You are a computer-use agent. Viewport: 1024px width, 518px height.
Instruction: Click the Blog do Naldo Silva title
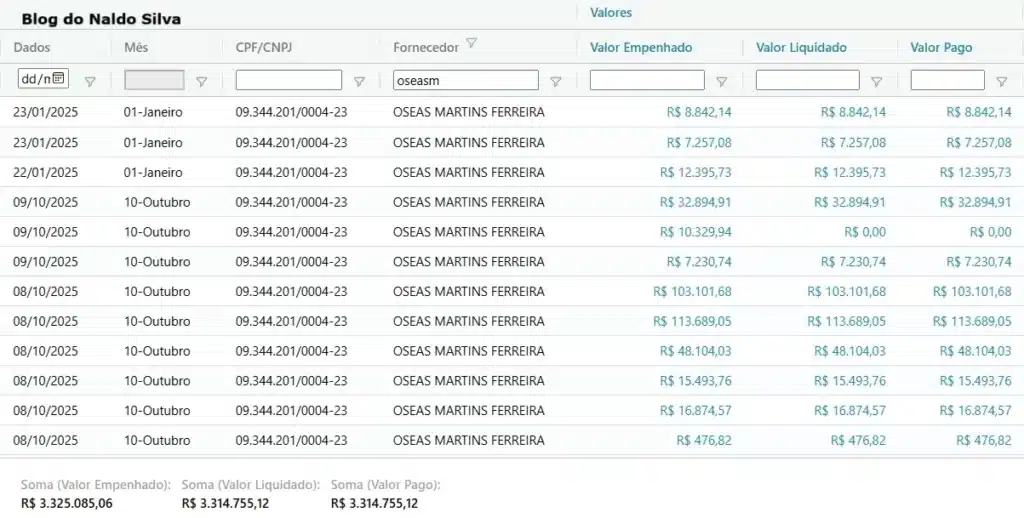101,19
